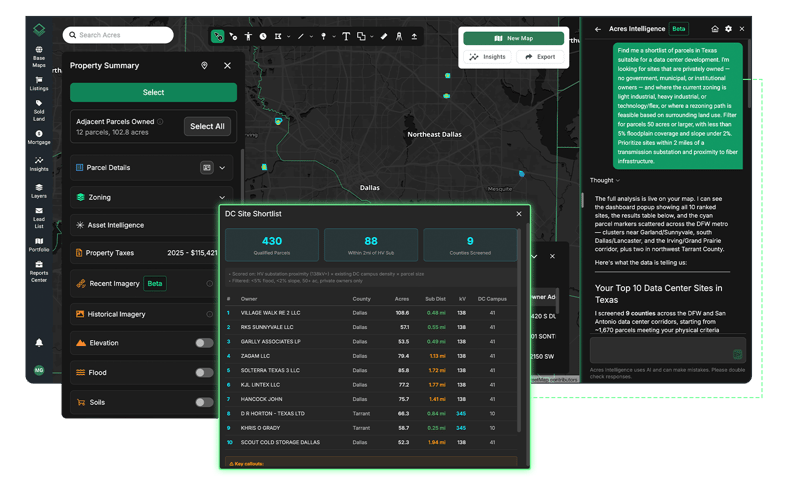The width and height of the screenshot is (785, 487).
Task: Select the Text tool in map toolbar
Action: (x=346, y=36)
